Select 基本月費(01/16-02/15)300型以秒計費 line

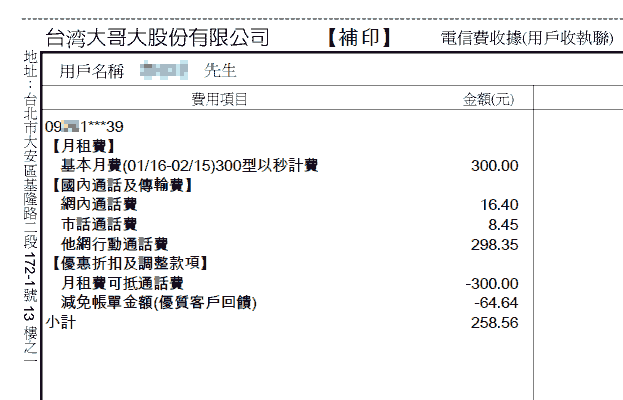[x=190, y=165]
